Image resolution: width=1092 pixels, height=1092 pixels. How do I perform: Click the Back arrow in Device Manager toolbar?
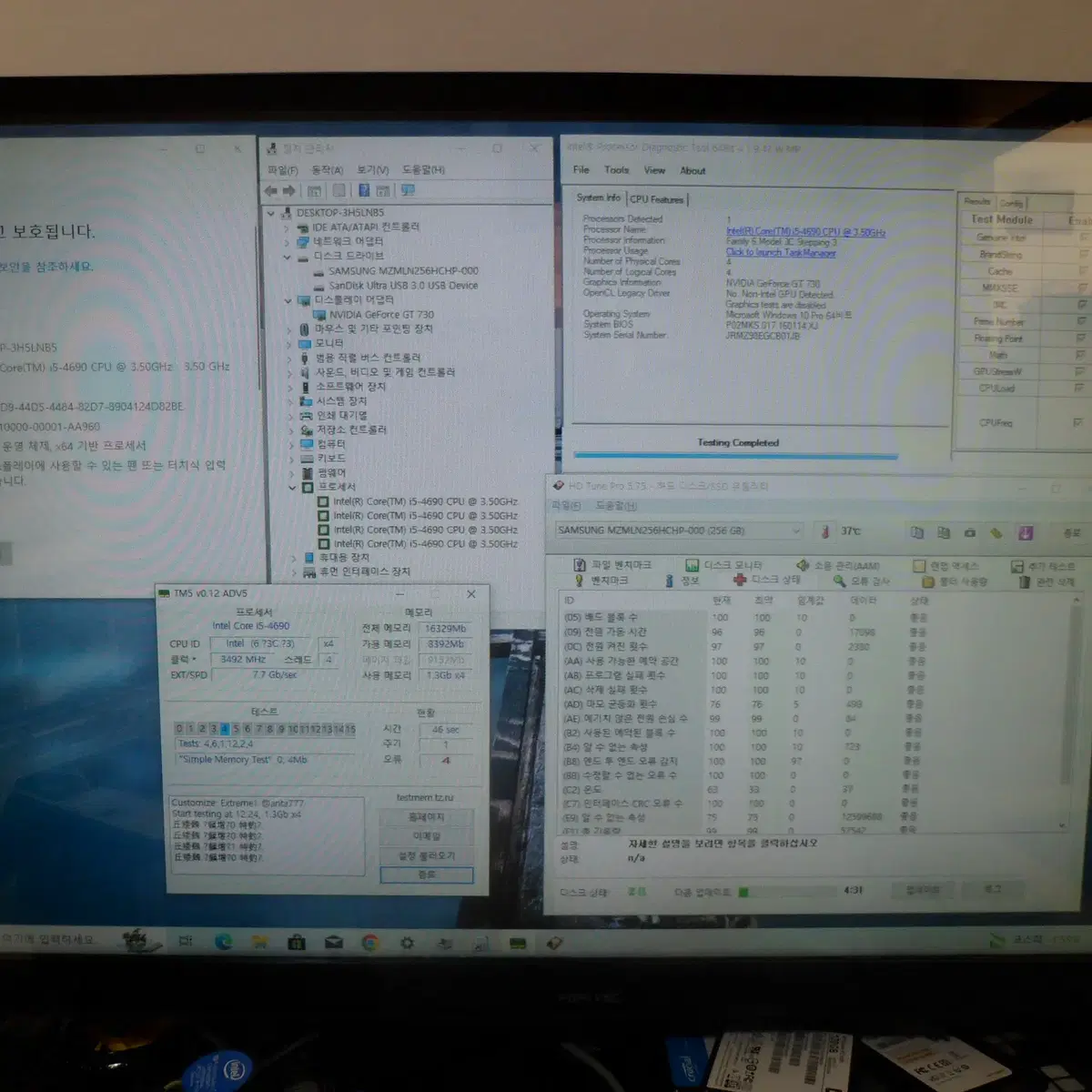point(270,191)
